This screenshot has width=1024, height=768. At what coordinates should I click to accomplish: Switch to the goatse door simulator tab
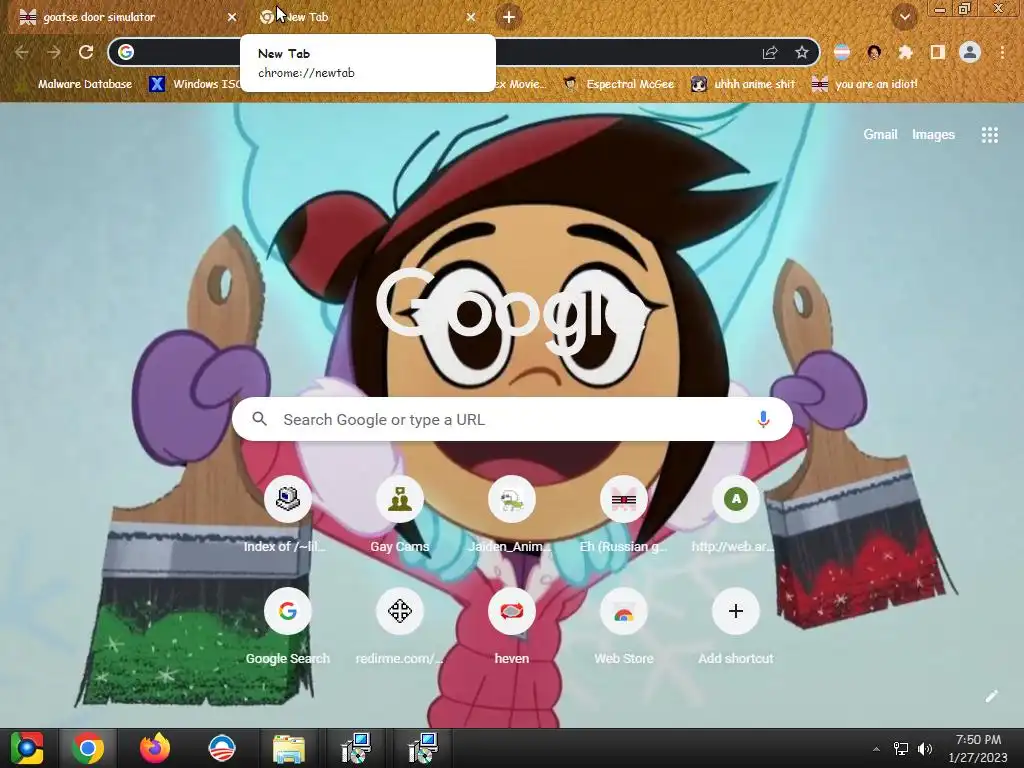(x=128, y=17)
